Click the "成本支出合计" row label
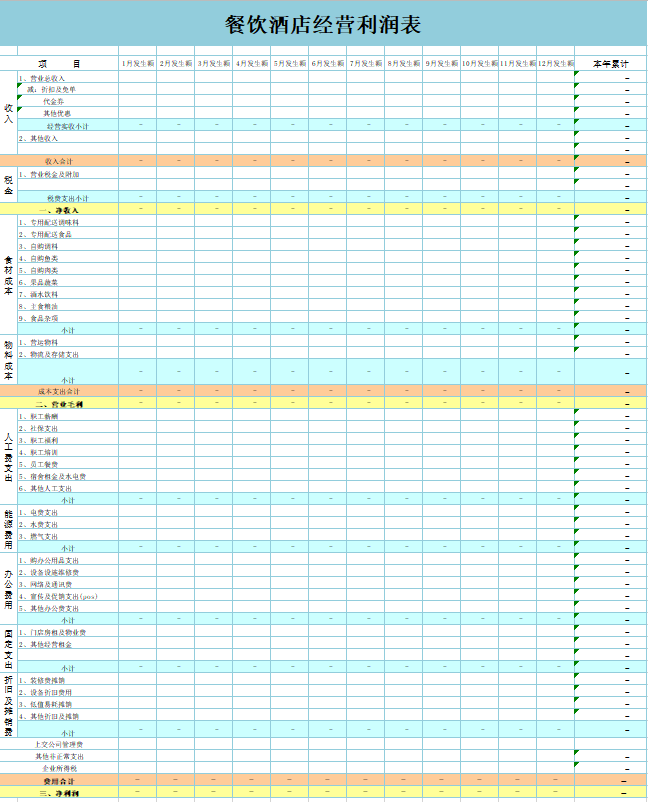The image size is (648, 802). pos(59,392)
